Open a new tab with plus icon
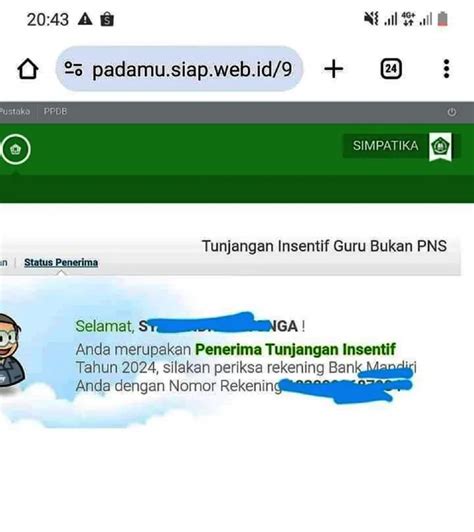The image size is (474, 532). coord(334,69)
